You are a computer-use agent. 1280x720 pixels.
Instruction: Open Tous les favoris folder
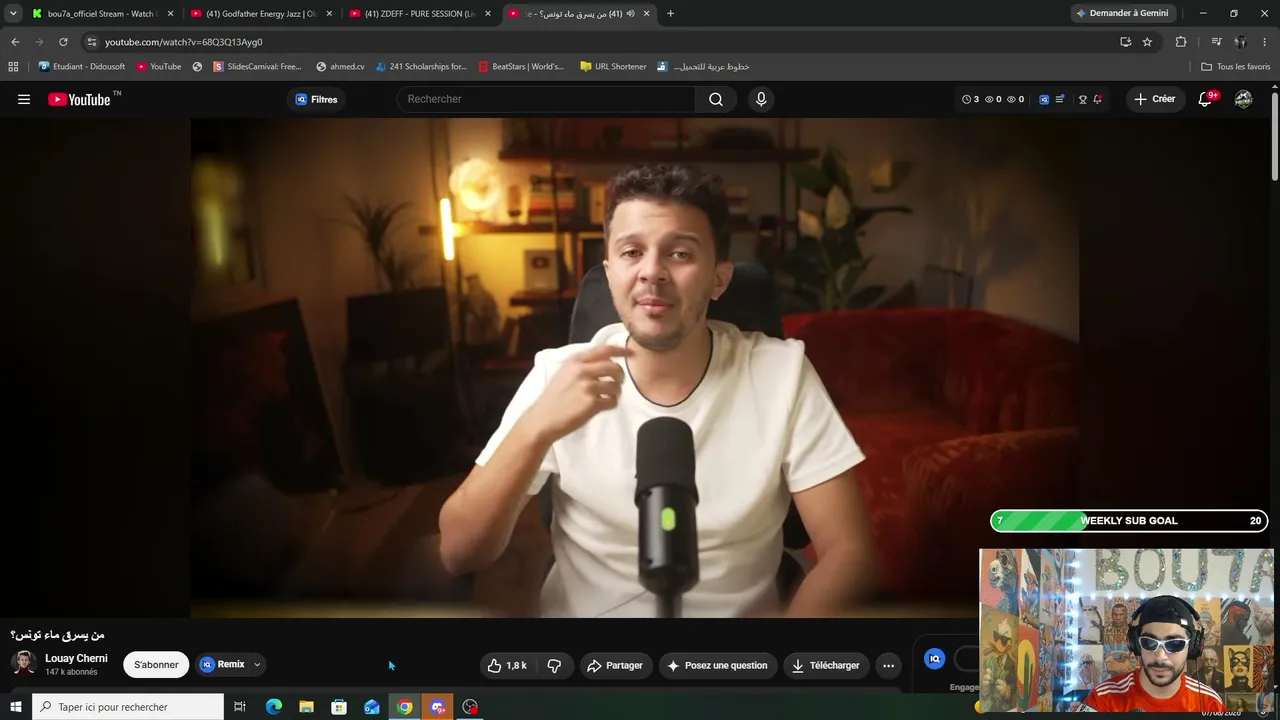1236,67
